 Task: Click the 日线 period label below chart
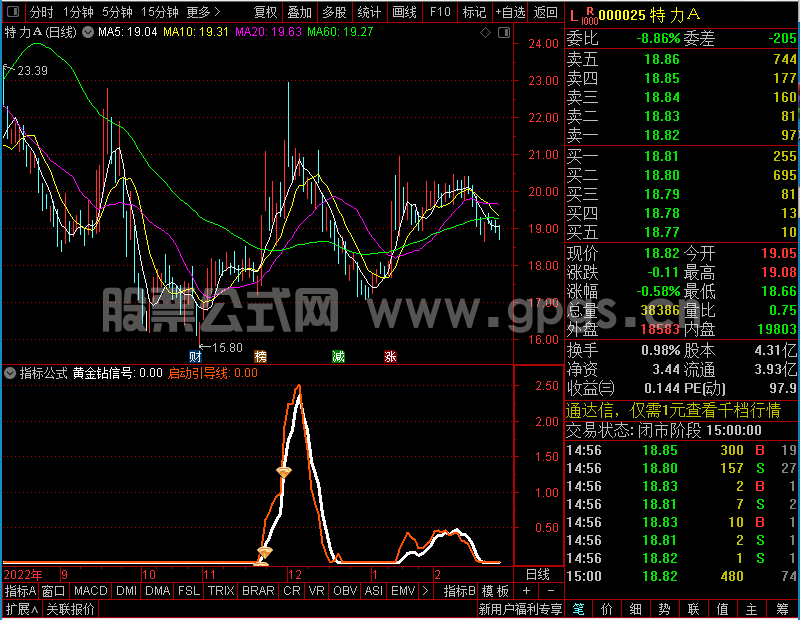tap(538, 575)
